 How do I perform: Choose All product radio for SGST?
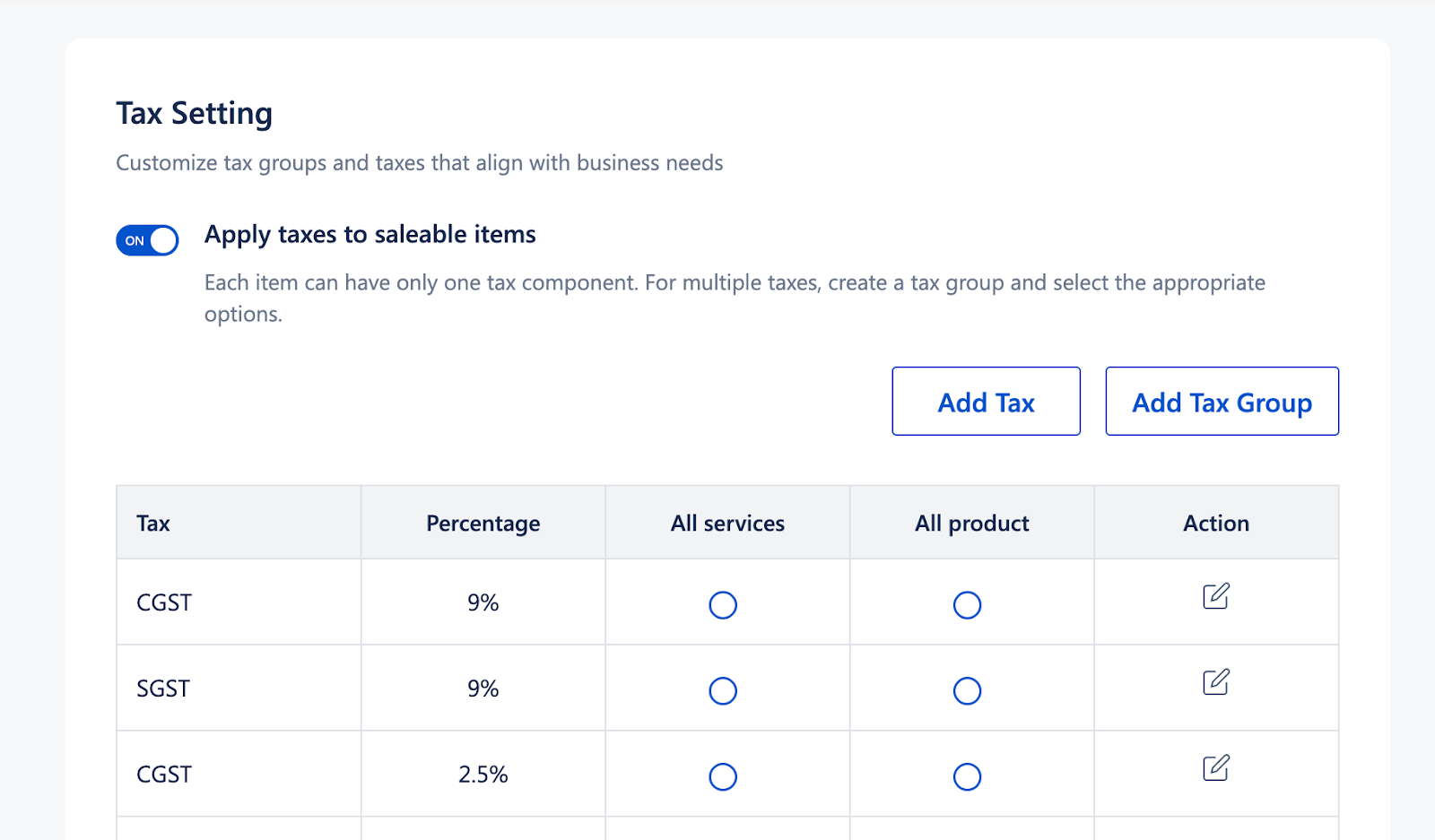click(967, 691)
